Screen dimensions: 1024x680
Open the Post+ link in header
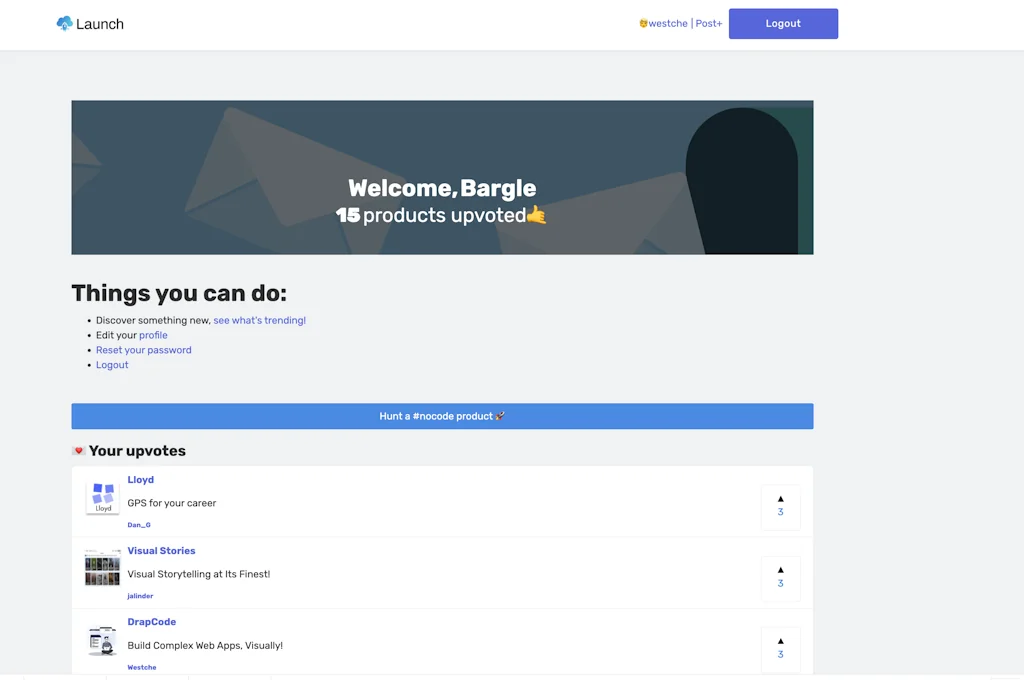(709, 23)
